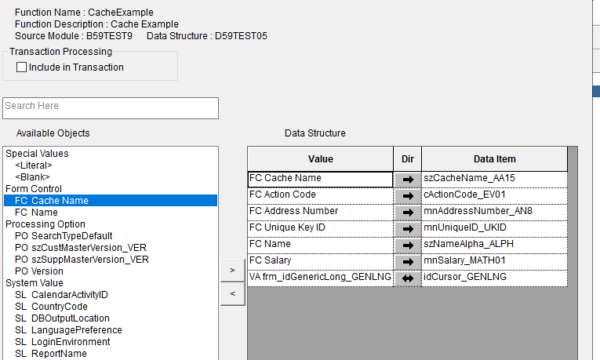The width and height of the screenshot is (600, 360).
Task: Select mnSalary_MATH01 data item cell
Action: (495, 262)
